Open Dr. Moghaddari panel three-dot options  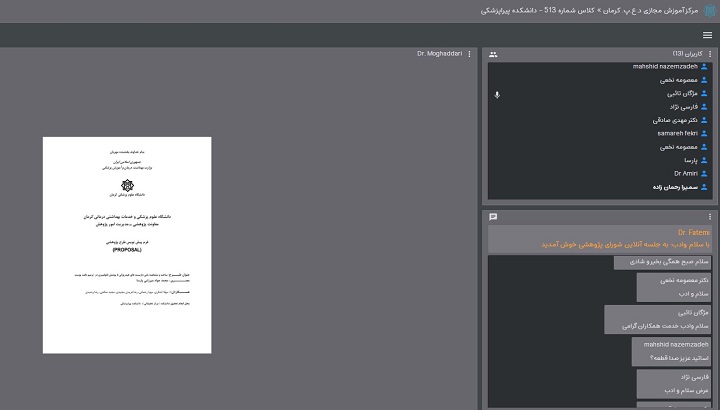469,54
